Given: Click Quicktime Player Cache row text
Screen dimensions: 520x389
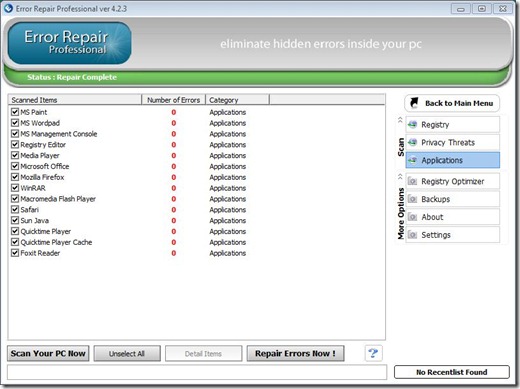Looking at the screenshot, I should (56, 242).
